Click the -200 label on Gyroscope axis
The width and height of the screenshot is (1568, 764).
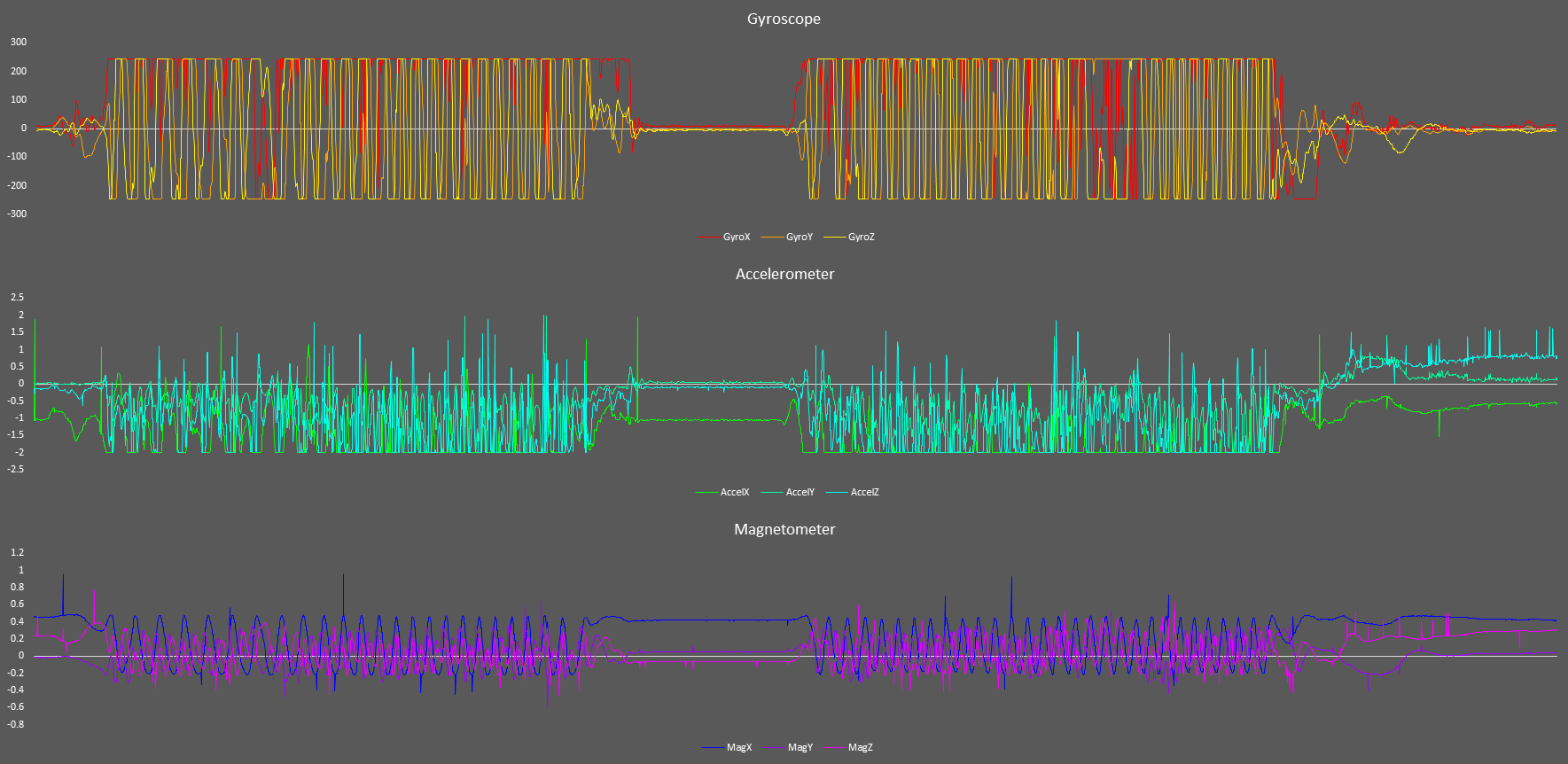tap(18, 185)
